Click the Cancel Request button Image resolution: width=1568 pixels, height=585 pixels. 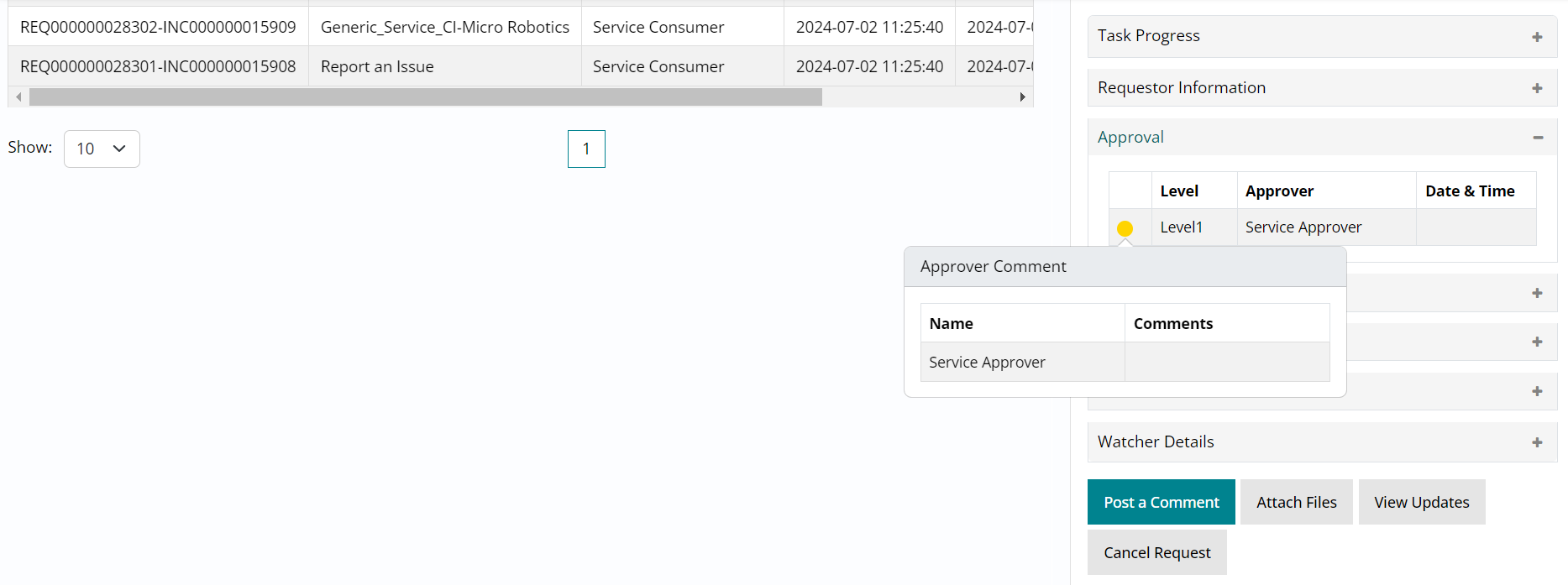1156,552
